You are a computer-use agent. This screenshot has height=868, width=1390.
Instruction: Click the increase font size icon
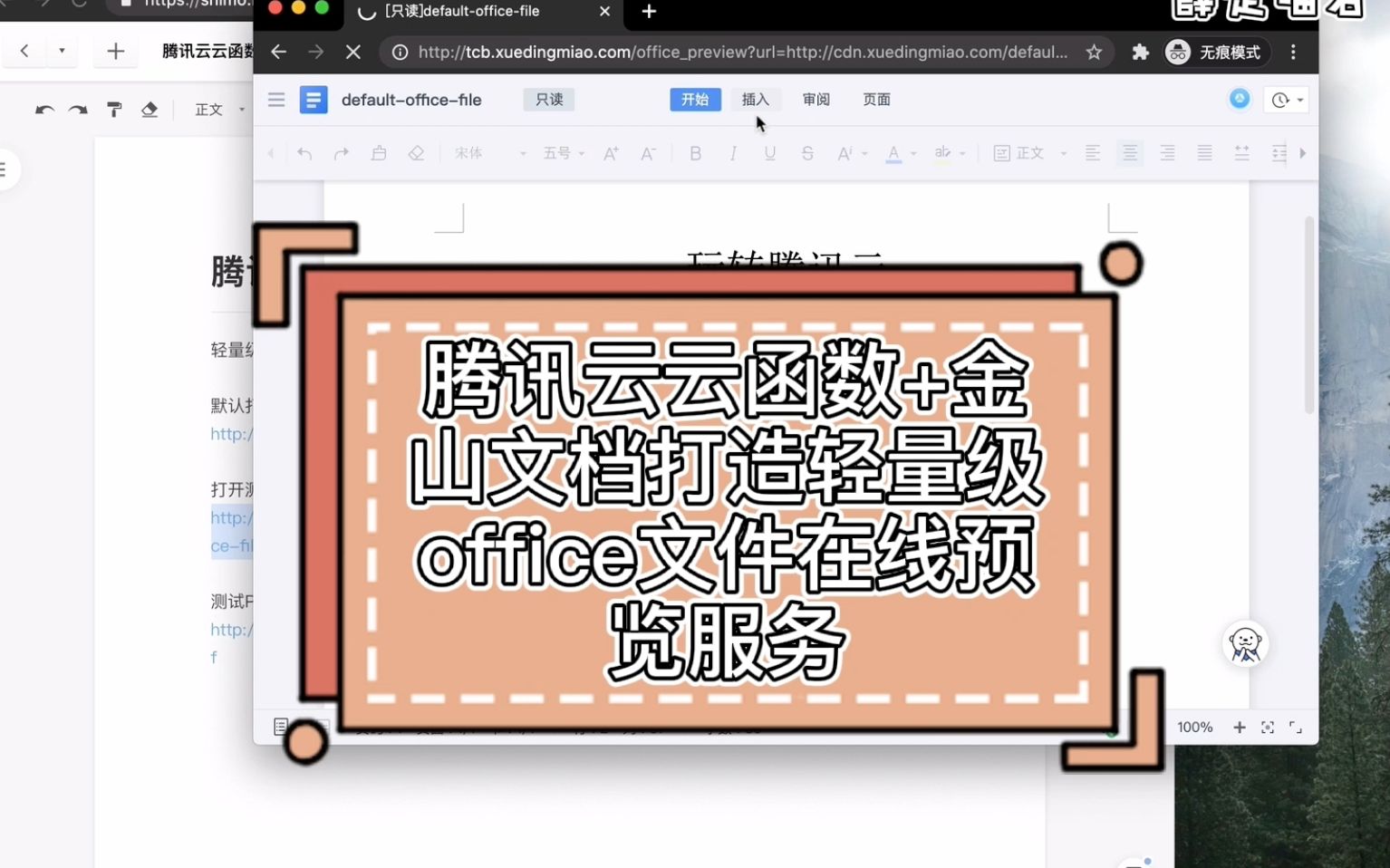point(611,154)
